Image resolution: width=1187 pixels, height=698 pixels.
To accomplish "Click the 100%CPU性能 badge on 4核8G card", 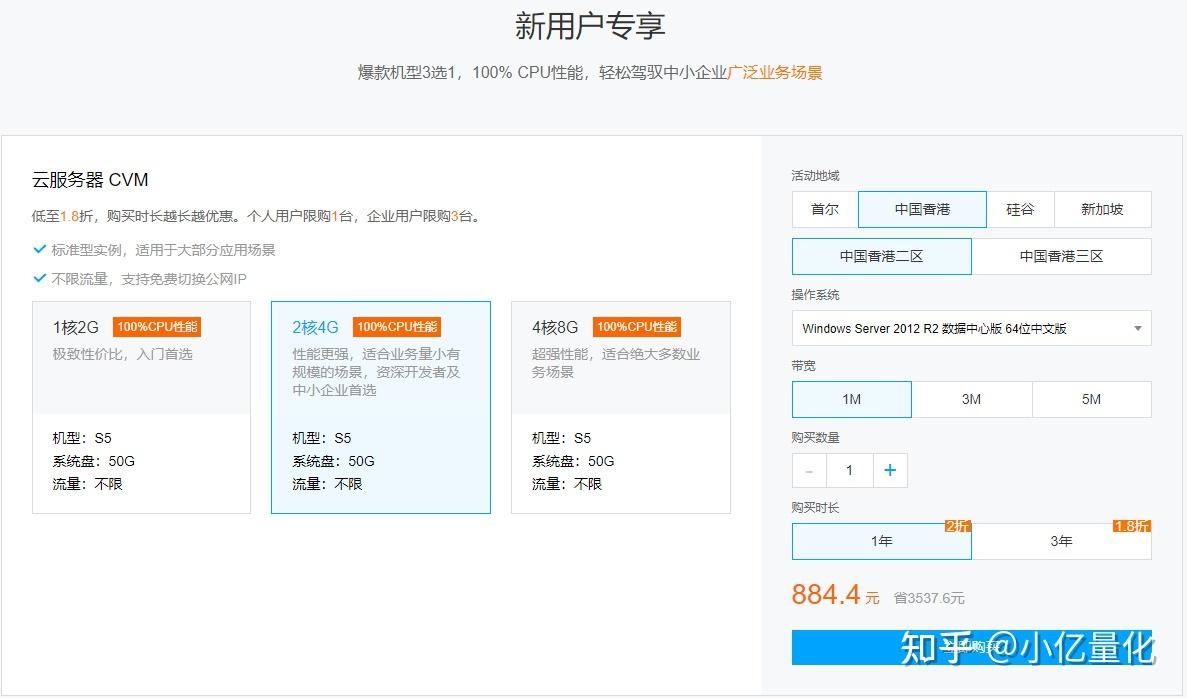I will point(636,326).
